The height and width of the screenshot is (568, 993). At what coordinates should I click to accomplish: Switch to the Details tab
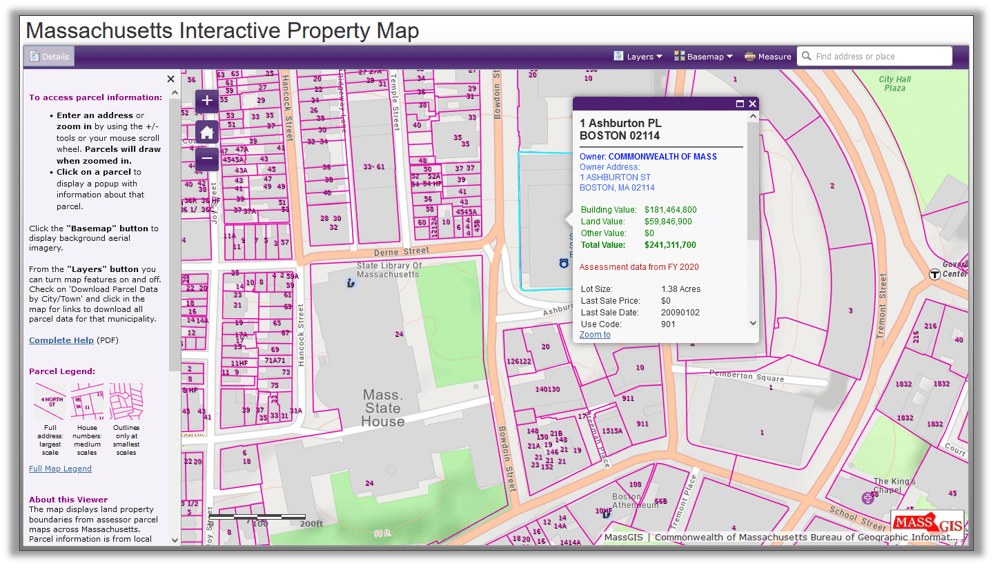click(x=49, y=57)
